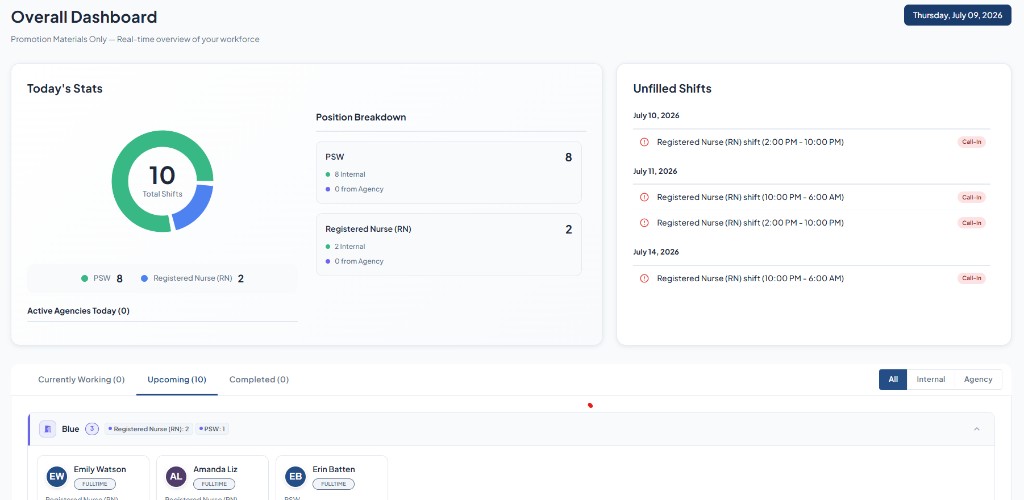Select the Upcoming (10) tab
Viewport: 1024px width, 500px height.
176,379
